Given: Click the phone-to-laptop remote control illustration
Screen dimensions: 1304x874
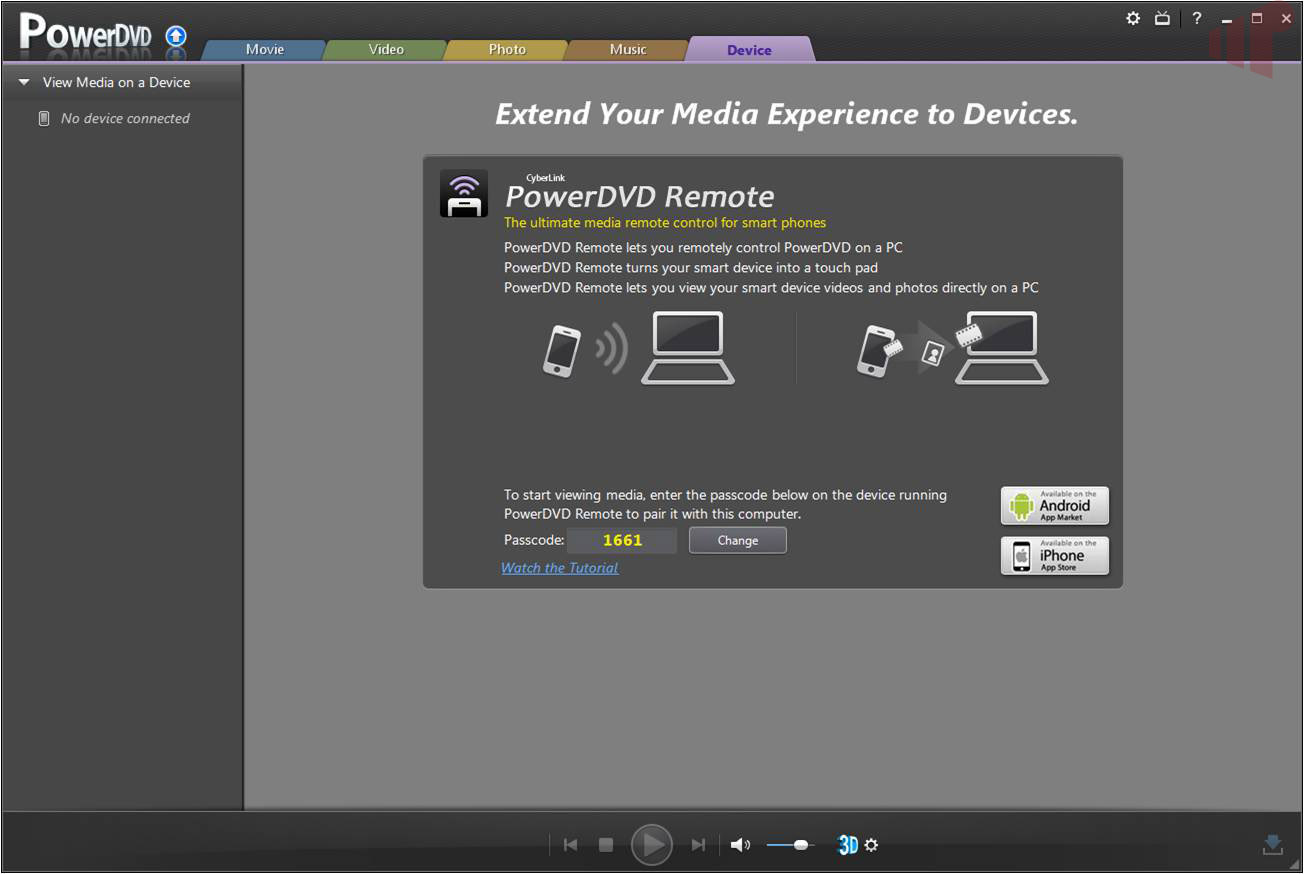Looking at the screenshot, I should [639, 347].
